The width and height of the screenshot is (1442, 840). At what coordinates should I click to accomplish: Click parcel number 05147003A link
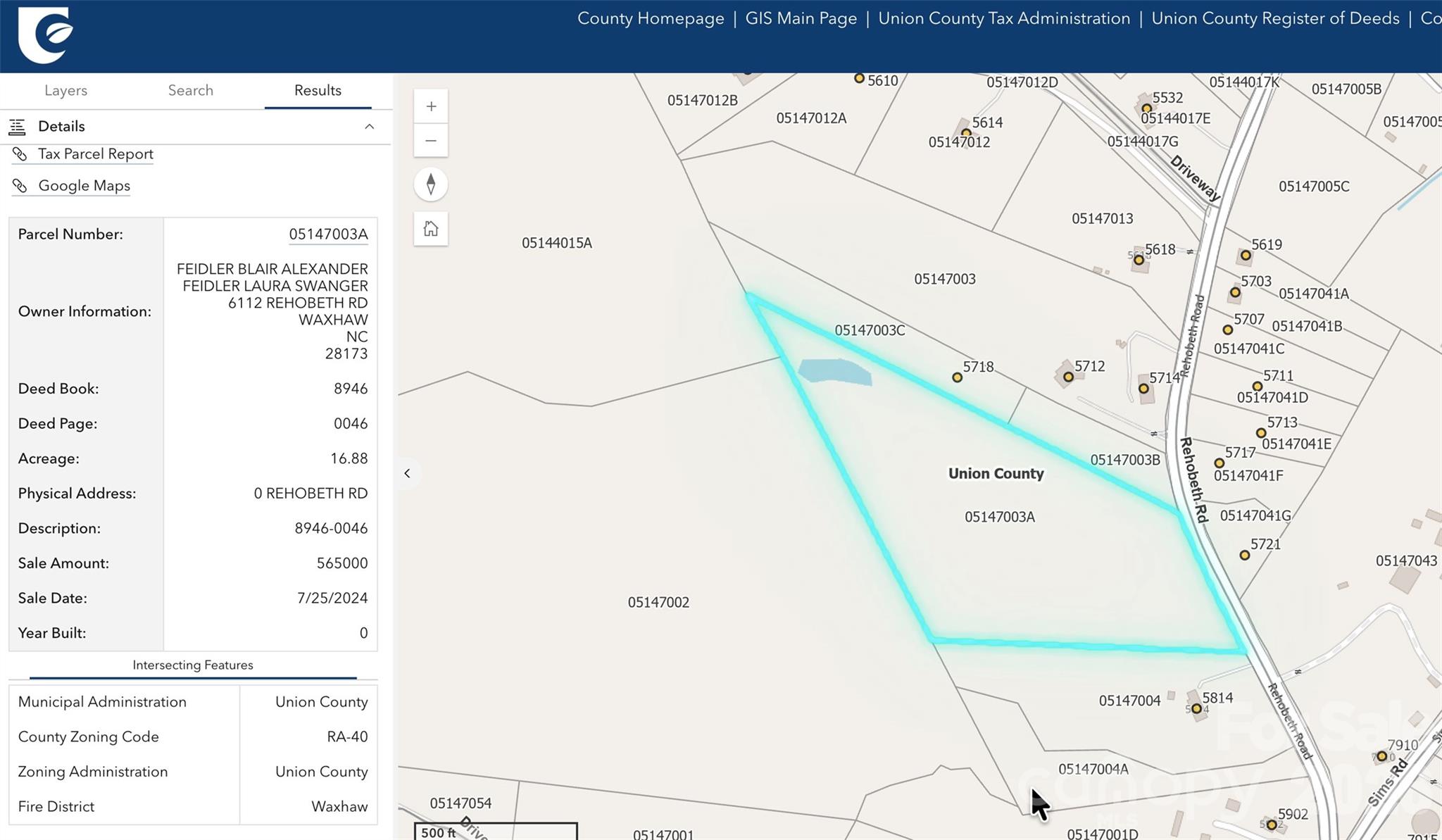[x=328, y=234]
